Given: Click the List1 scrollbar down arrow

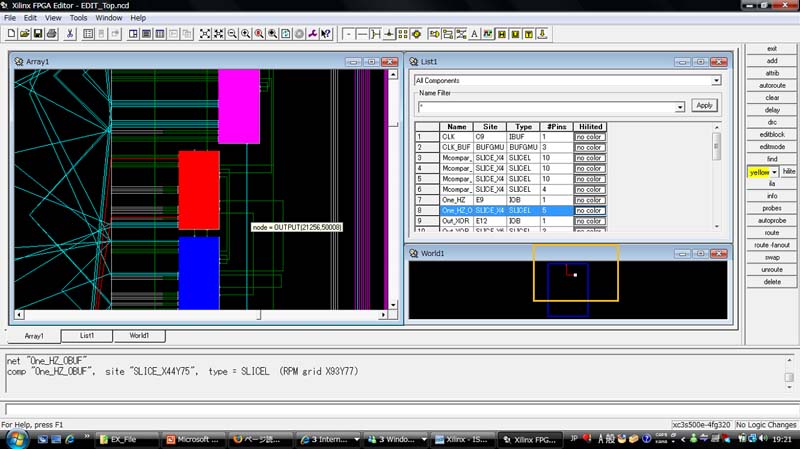Looking at the screenshot, I should click(717, 226).
